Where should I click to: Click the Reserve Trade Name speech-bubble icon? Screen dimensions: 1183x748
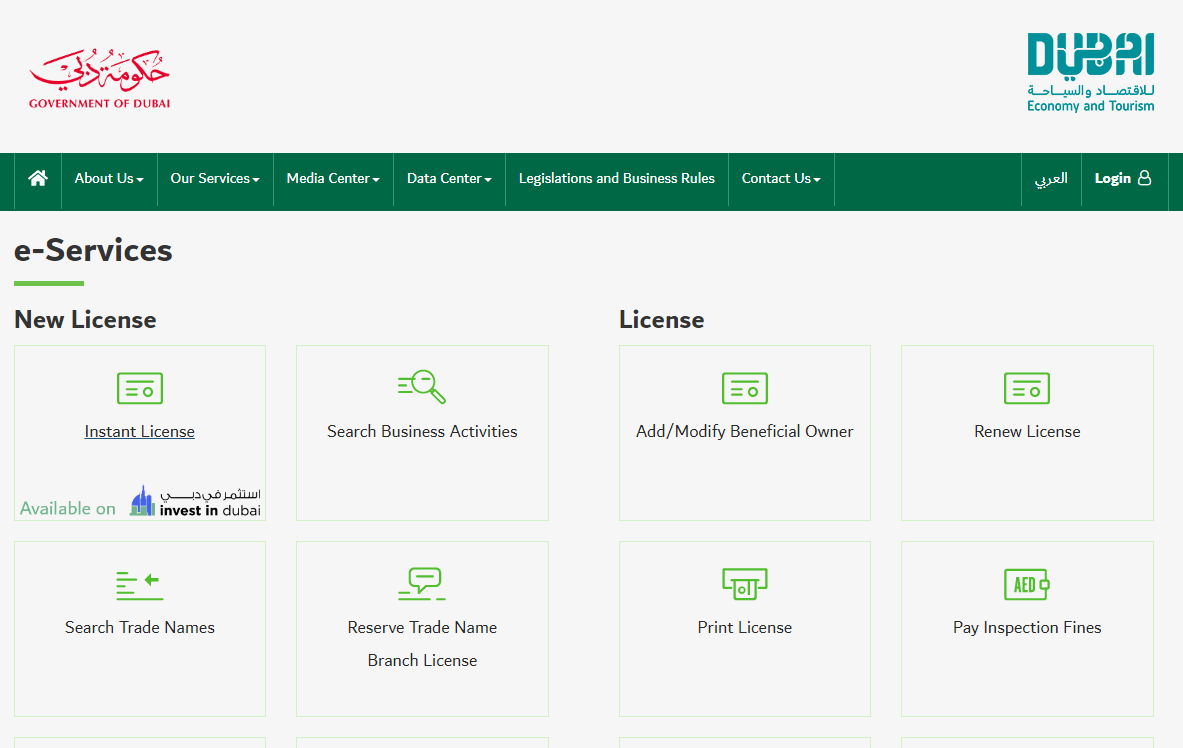pyautogui.click(x=421, y=584)
